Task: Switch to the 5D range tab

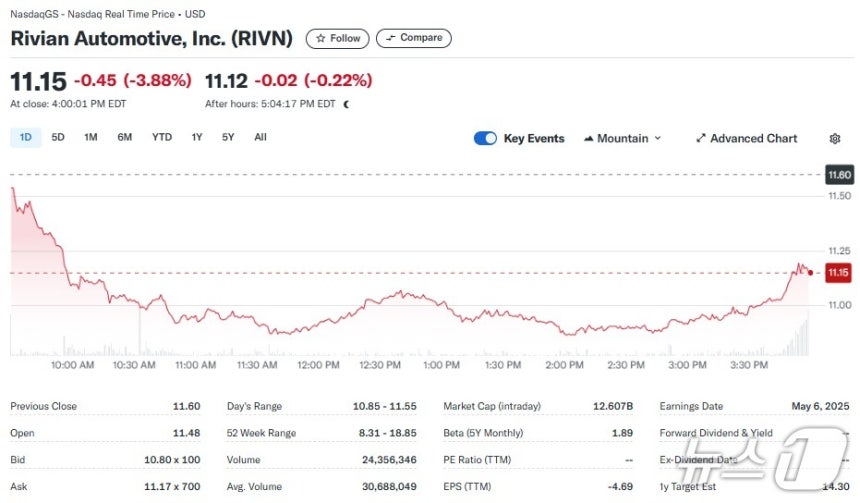Action: click(58, 137)
